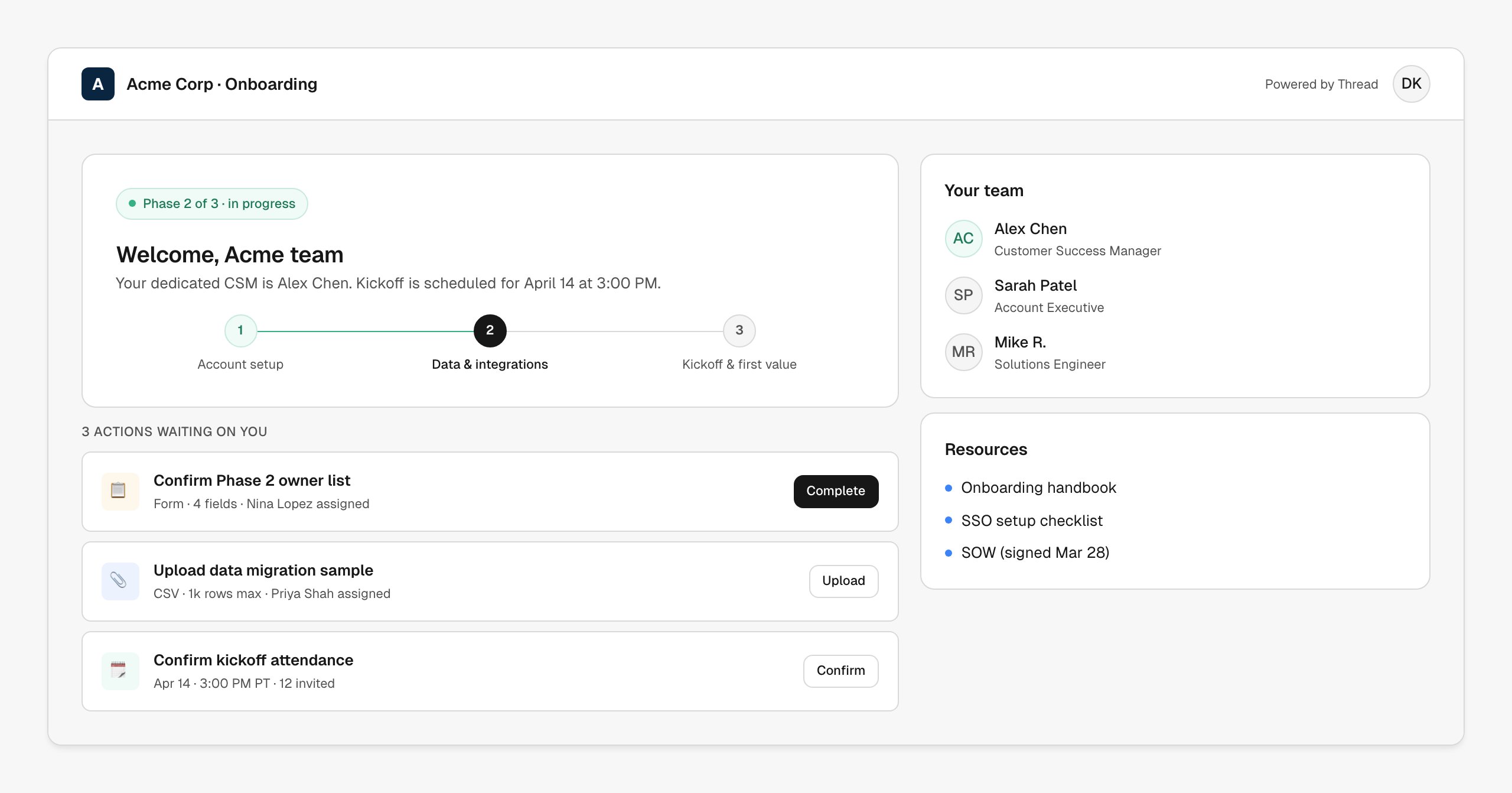Click 'Customer Success Manager' role text

pyautogui.click(x=1077, y=251)
